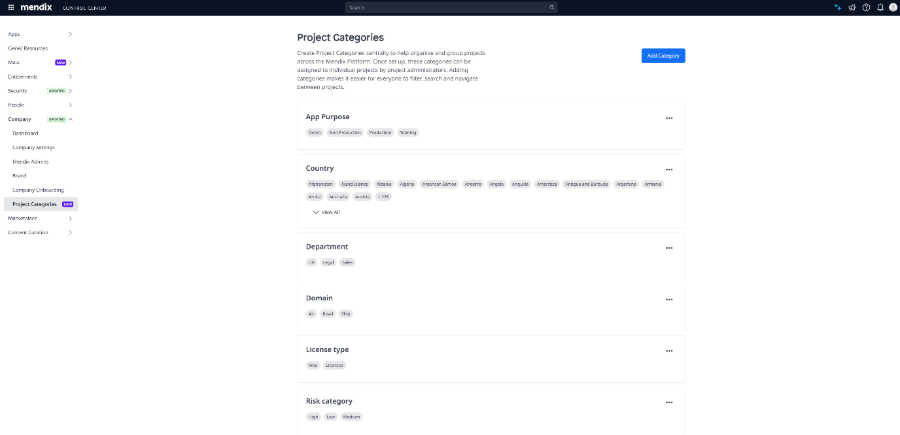Open Domain category options menu
900x435 pixels.
(x=669, y=300)
